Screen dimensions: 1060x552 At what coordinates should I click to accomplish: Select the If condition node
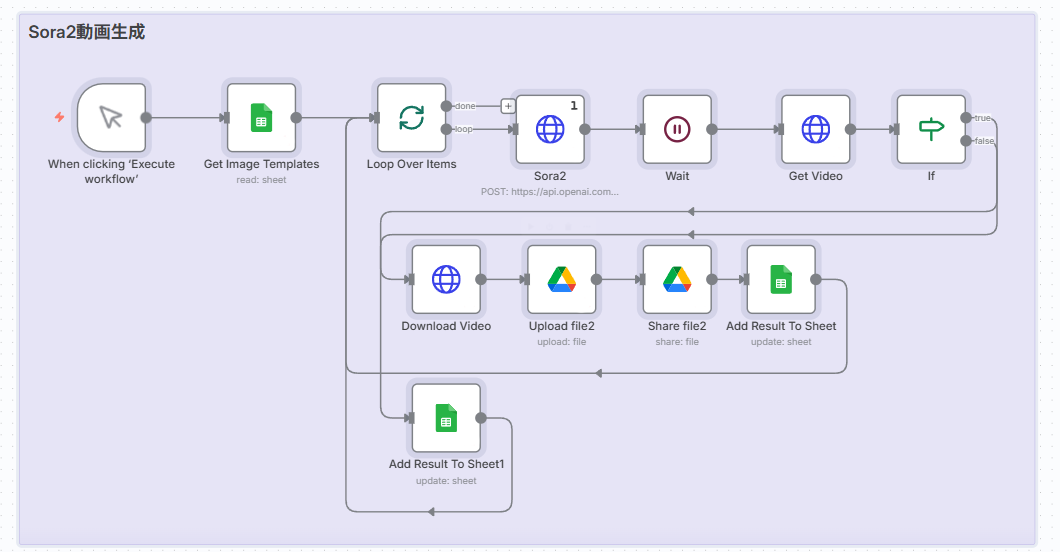[931, 129]
